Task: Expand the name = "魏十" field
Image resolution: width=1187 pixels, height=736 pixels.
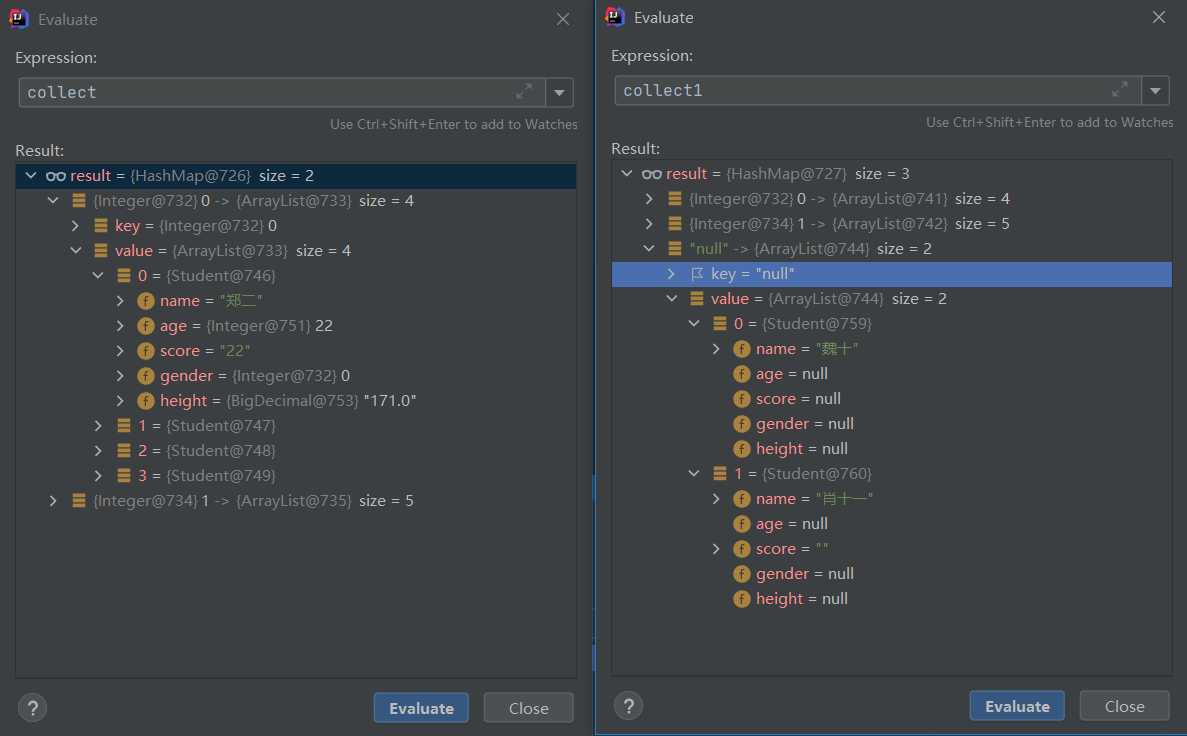Action: tap(716, 348)
